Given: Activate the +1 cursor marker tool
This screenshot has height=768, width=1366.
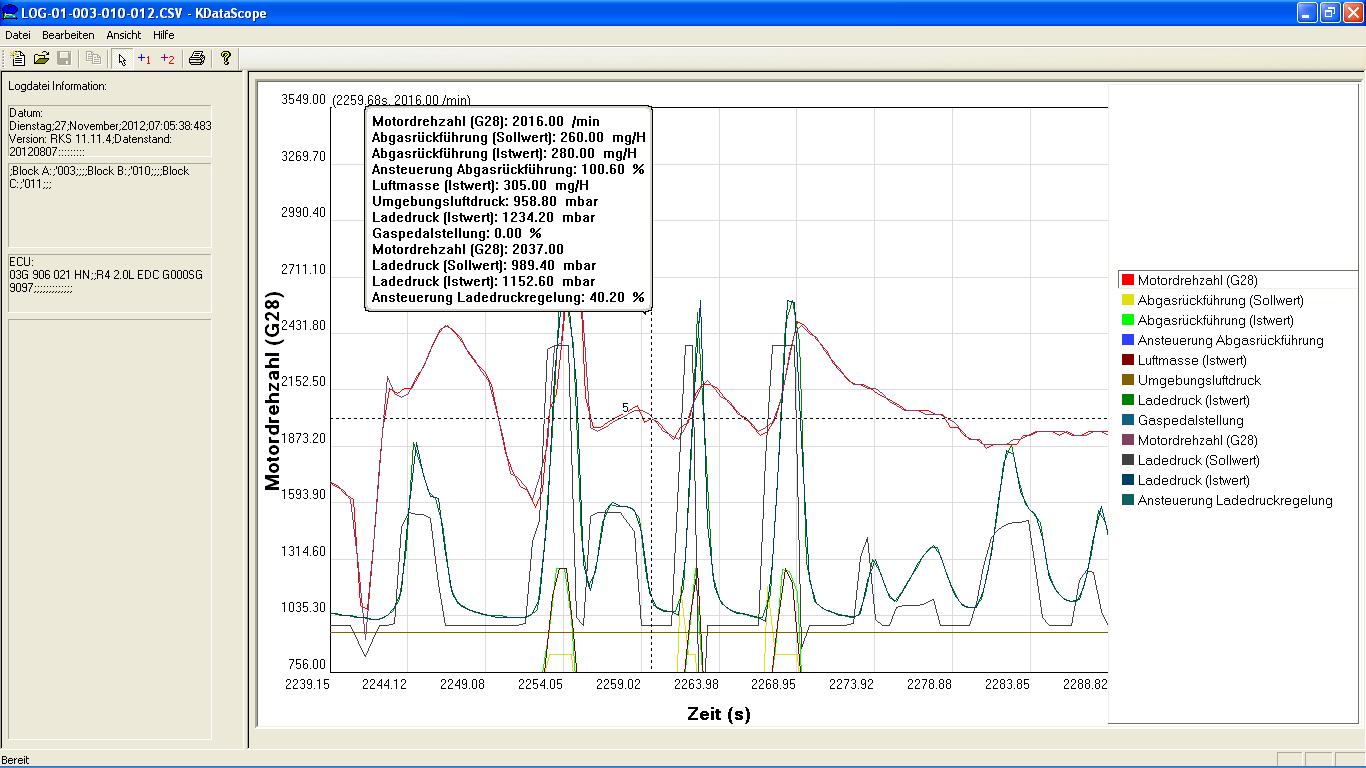Looking at the screenshot, I should [x=144, y=58].
